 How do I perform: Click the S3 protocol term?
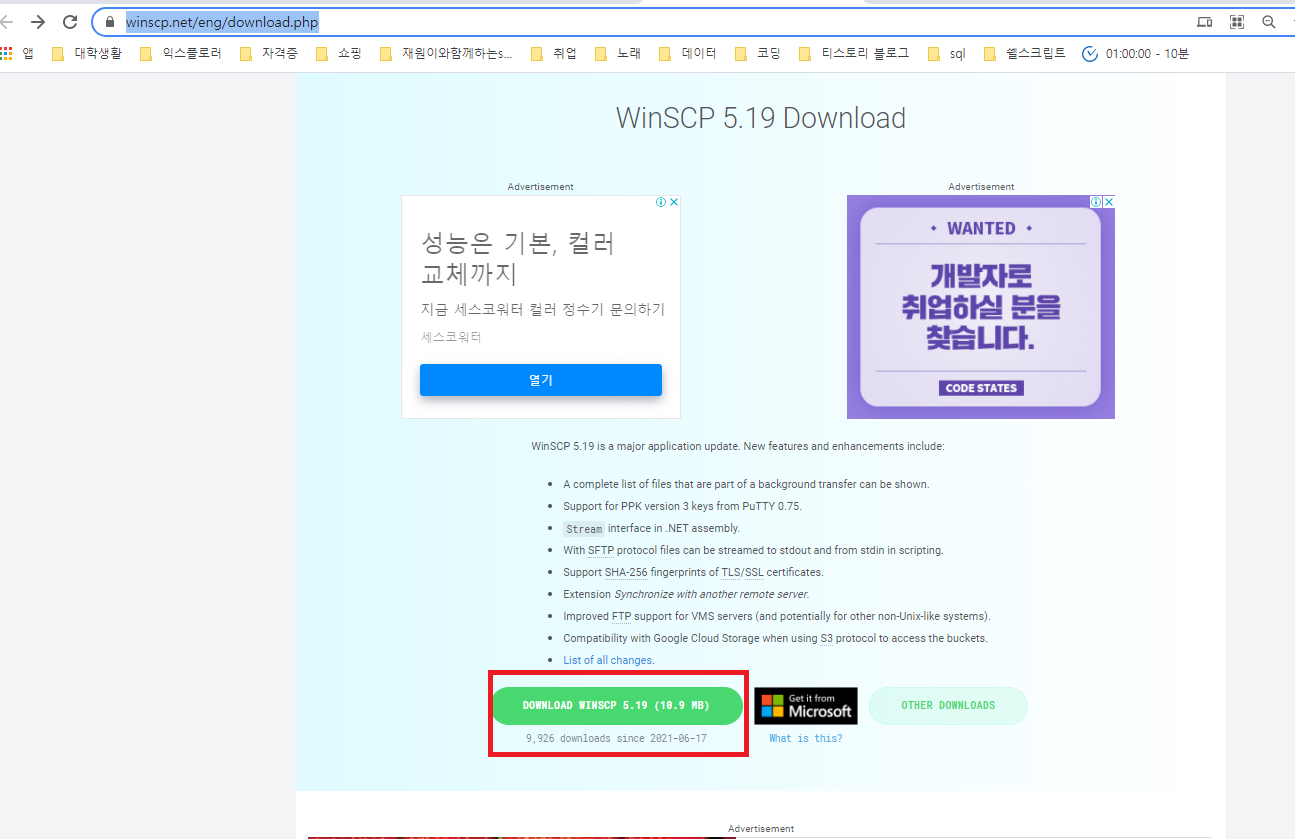tap(826, 638)
